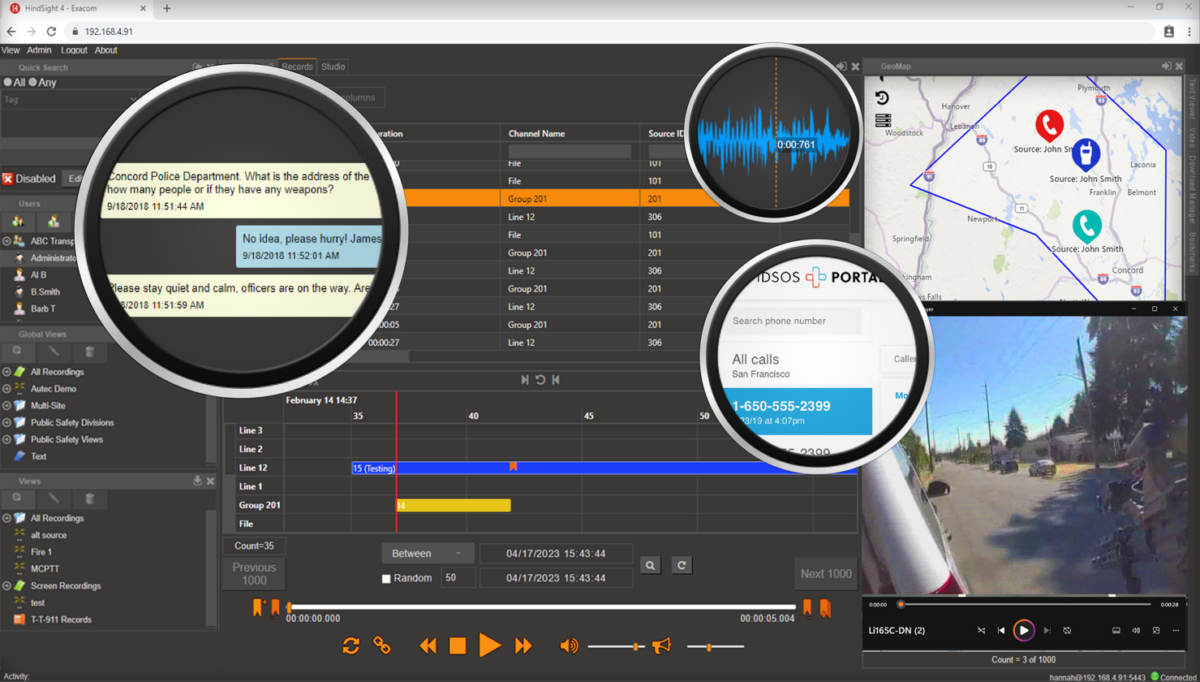
Task: Click the loop playback icon above playback controls
Action: 350,645
